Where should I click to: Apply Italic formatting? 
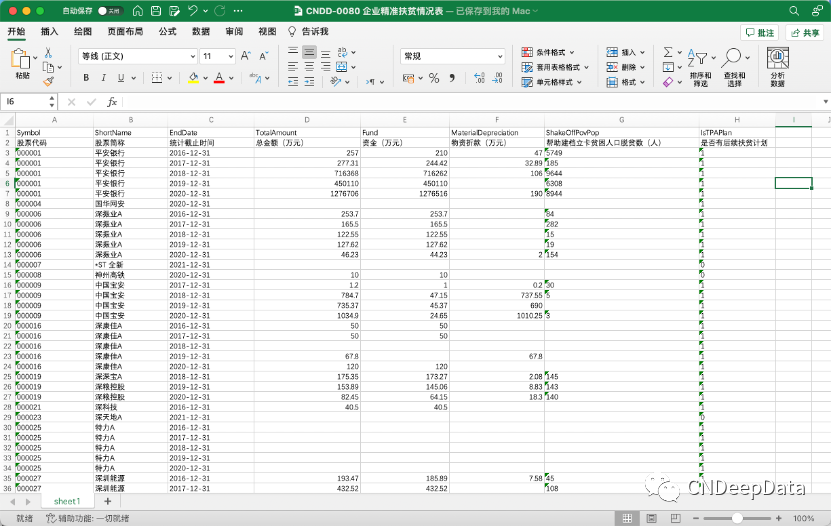(103, 78)
